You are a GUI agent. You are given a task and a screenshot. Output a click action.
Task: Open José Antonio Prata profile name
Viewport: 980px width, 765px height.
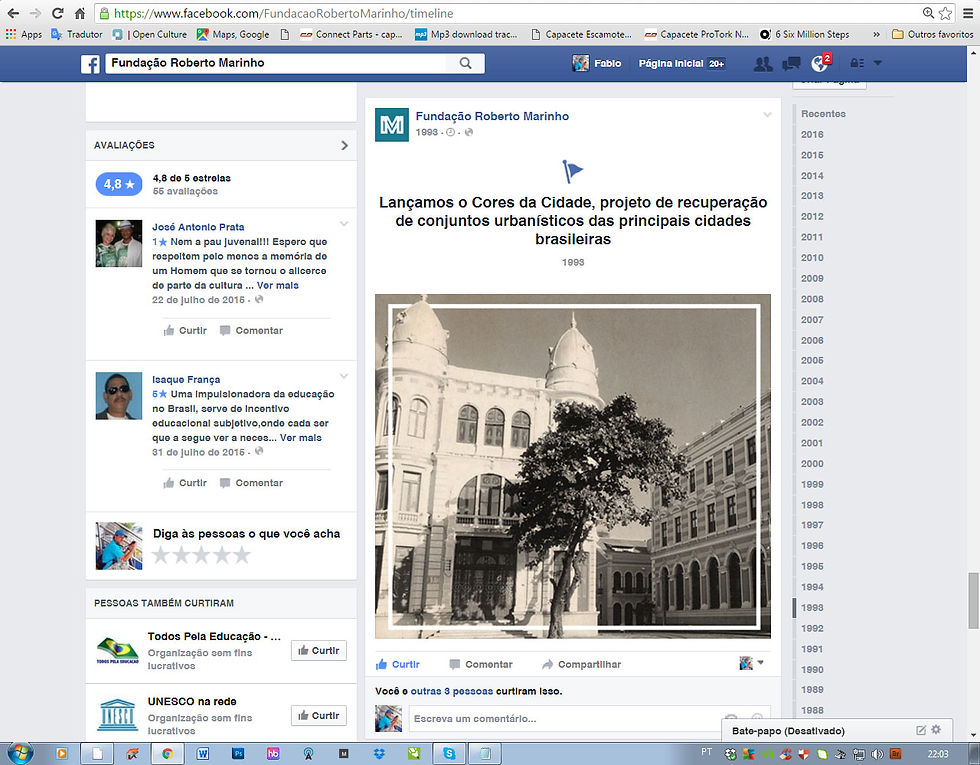[x=198, y=227]
